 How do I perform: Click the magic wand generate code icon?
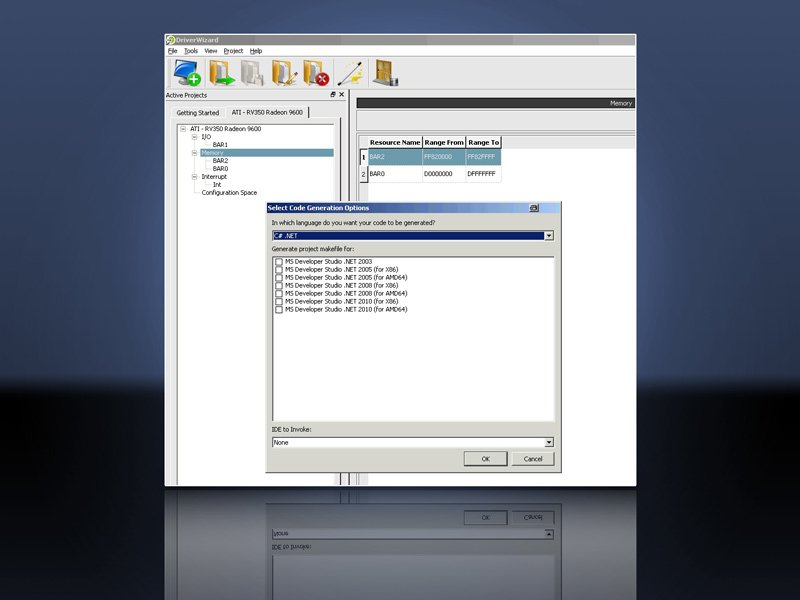[x=351, y=73]
